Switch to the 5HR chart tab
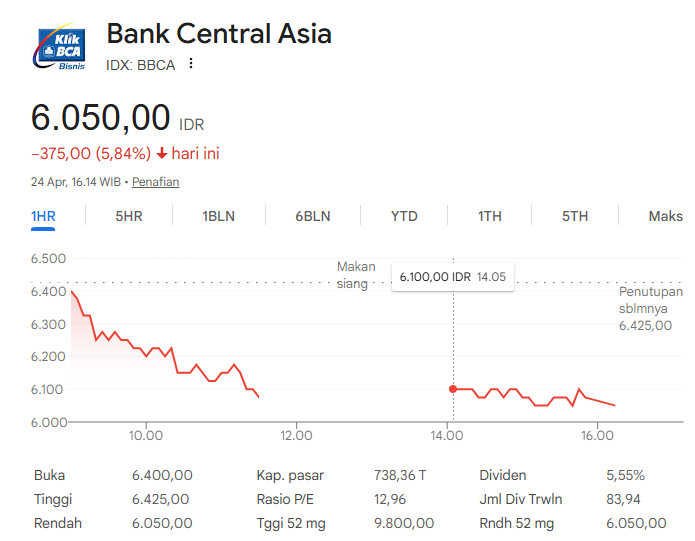The image size is (695, 541). coord(129,216)
